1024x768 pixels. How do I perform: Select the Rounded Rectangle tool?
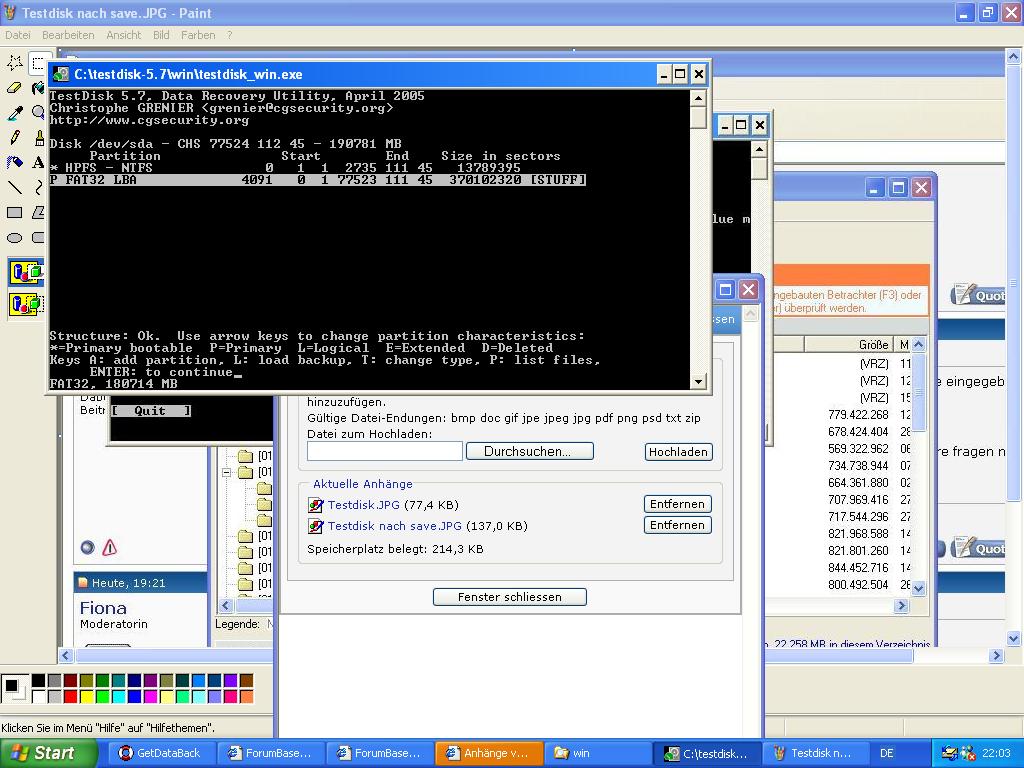(38, 237)
